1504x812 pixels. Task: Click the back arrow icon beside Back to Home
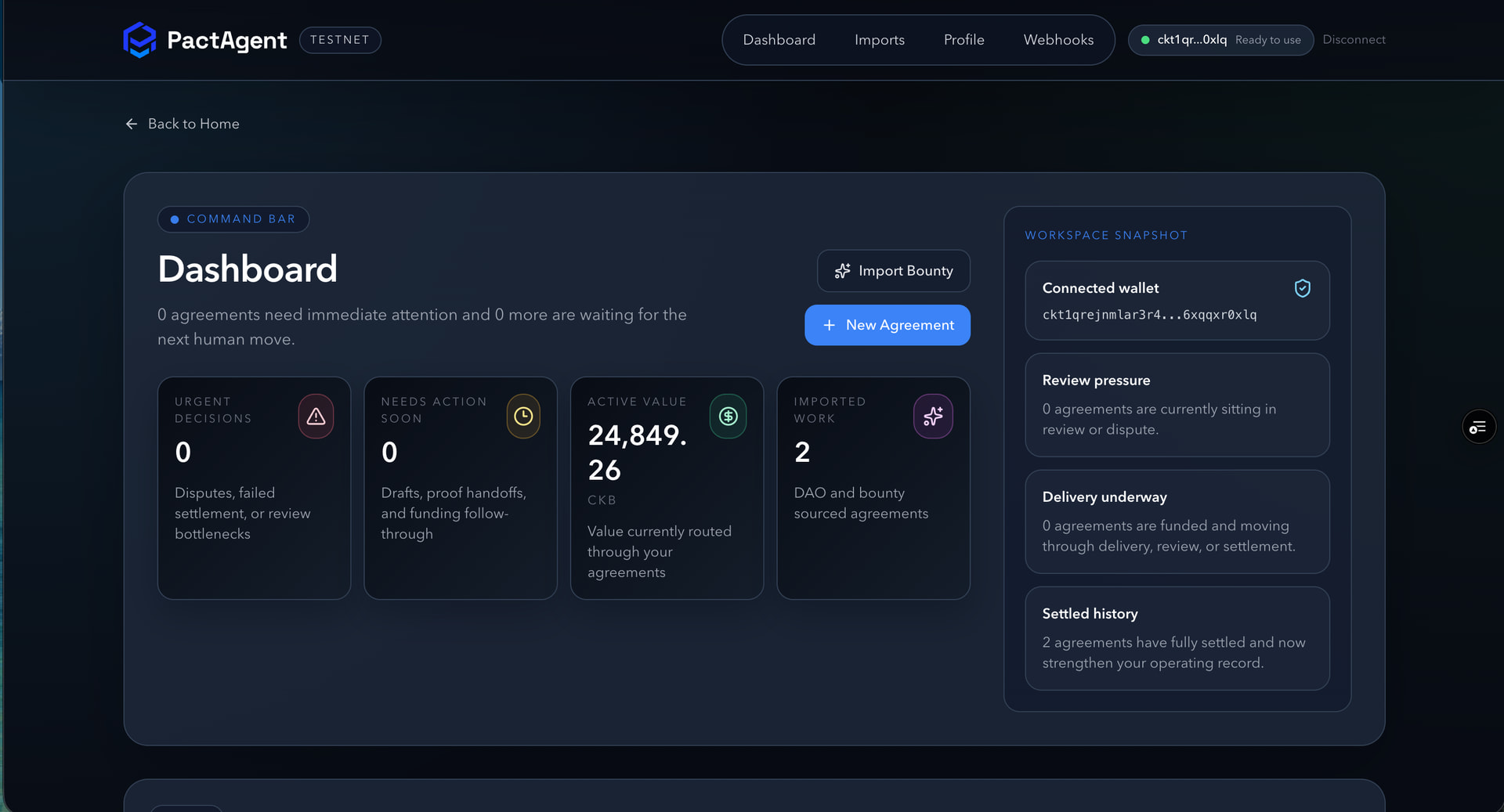click(132, 124)
